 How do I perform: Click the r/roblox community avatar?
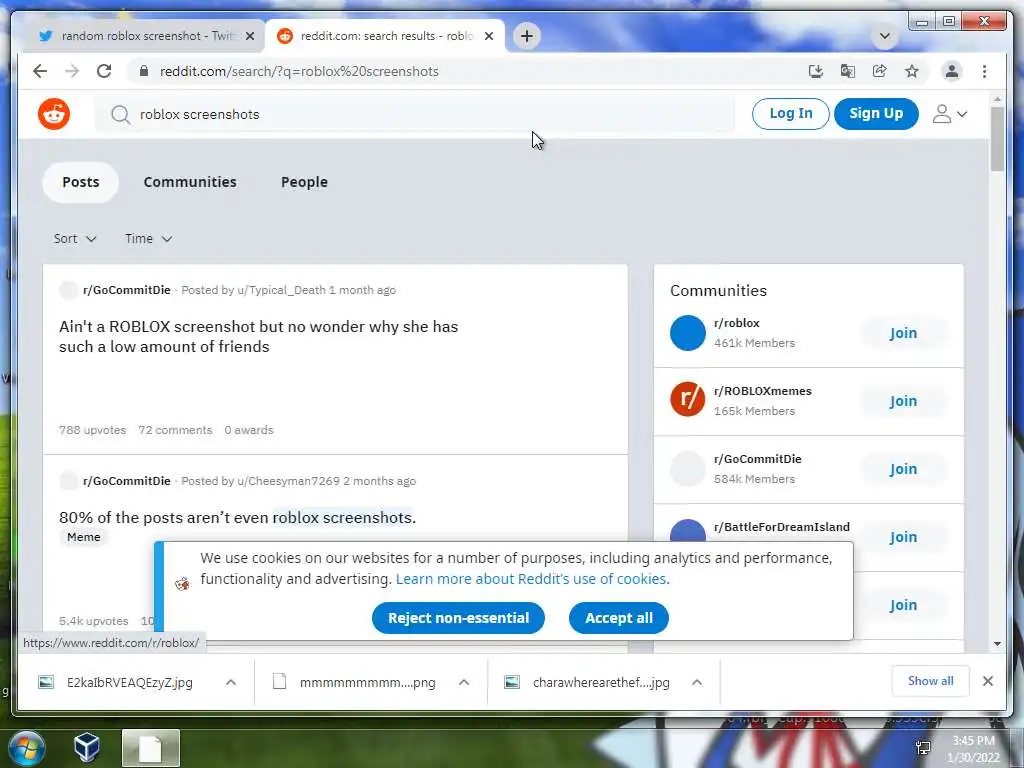click(x=688, y=333)
